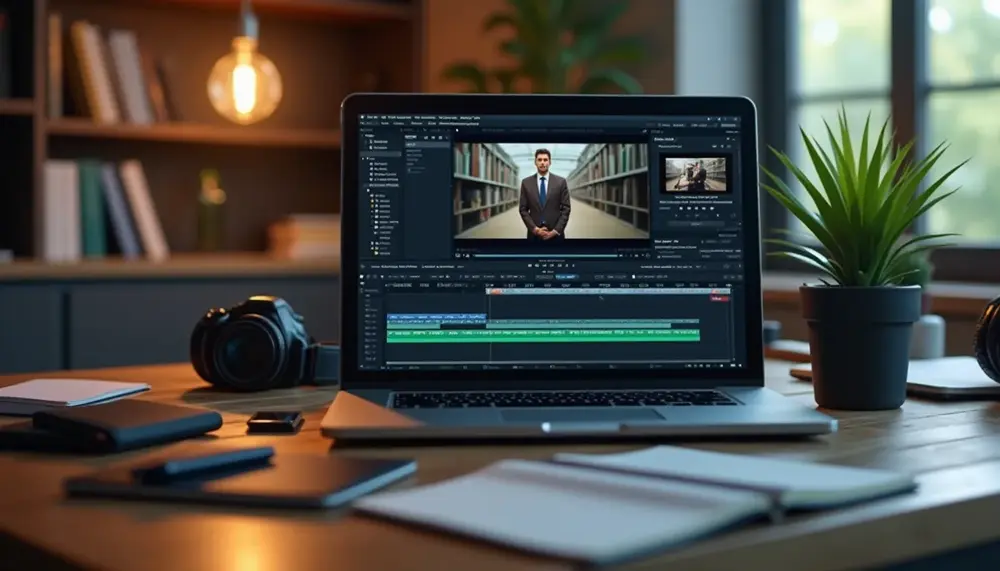Click the first icon in the timeline toolbar
This screenshot has height=571, width=1000.
(x=364, y=276)
